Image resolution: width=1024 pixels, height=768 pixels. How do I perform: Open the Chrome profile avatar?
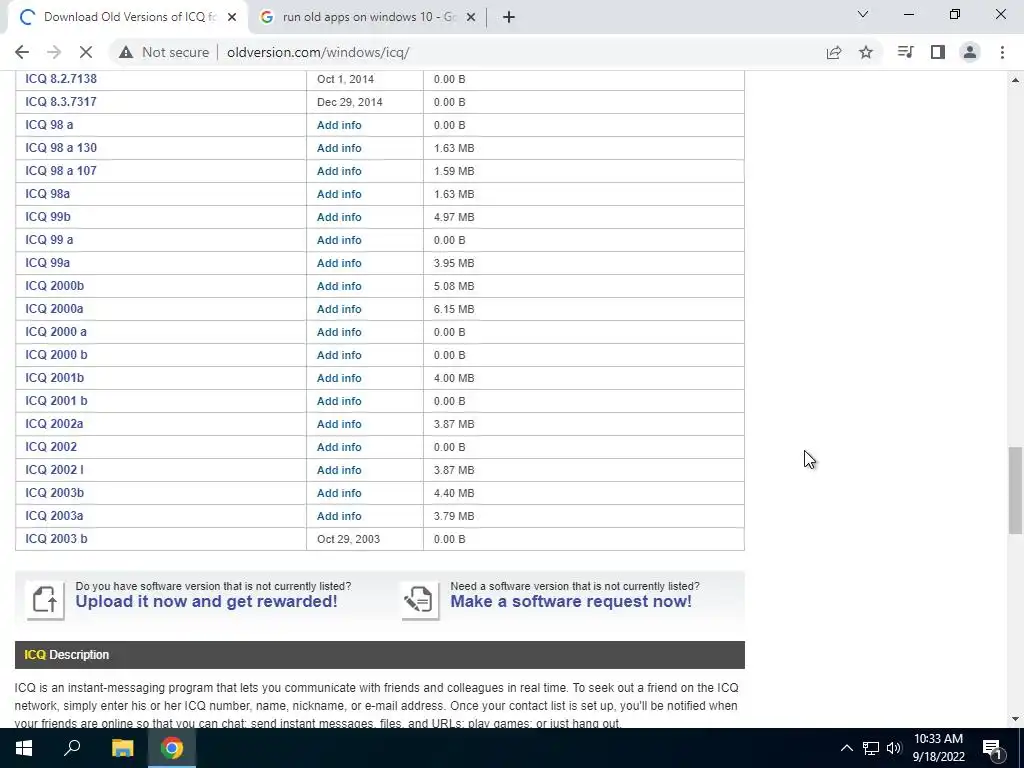pyautogui.click(x=970, y=52)
